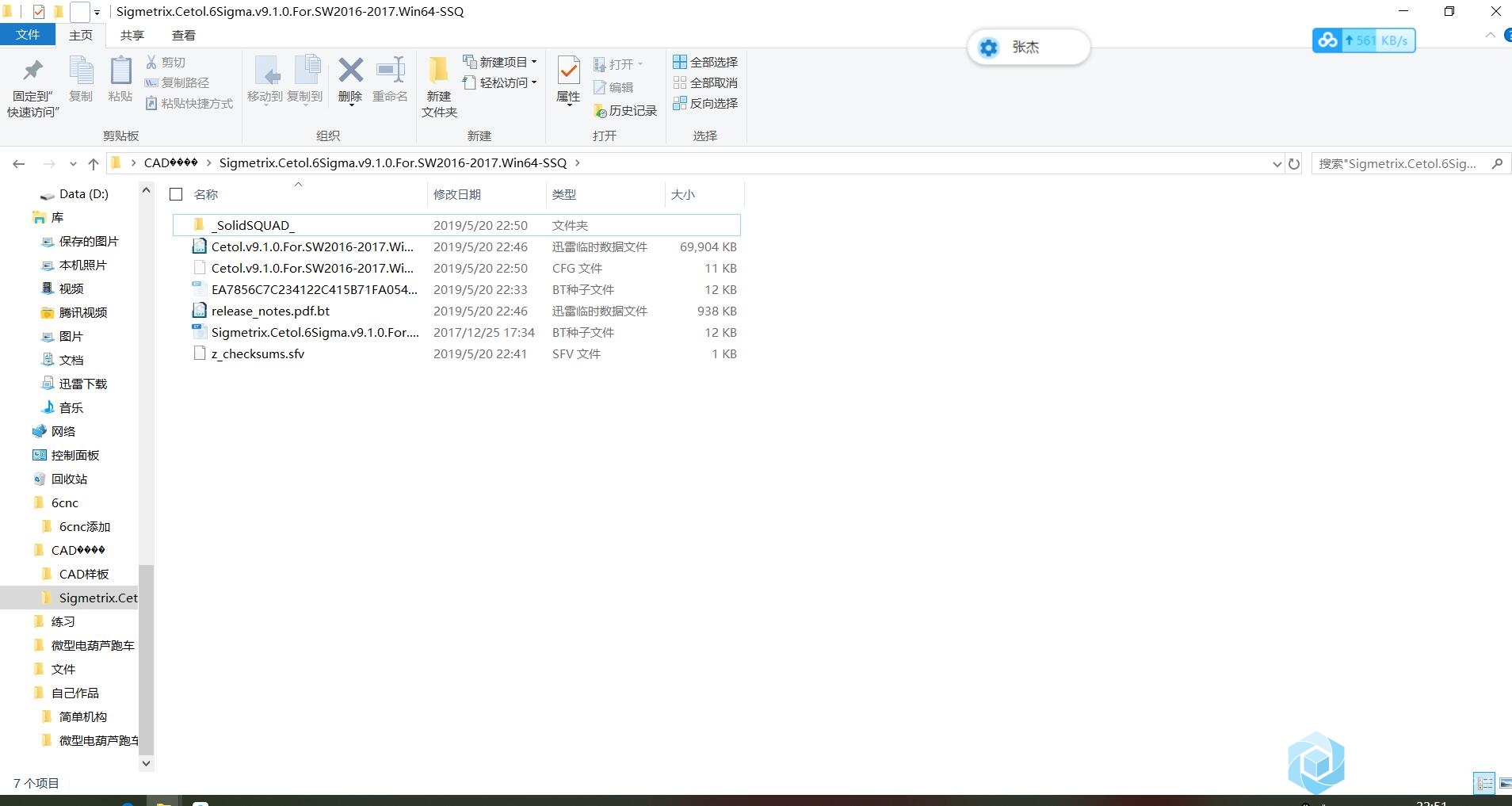Open 迅雷下载 in navigation pane
This screenshot has height=806, width=1512.
[x=82, y=384]
